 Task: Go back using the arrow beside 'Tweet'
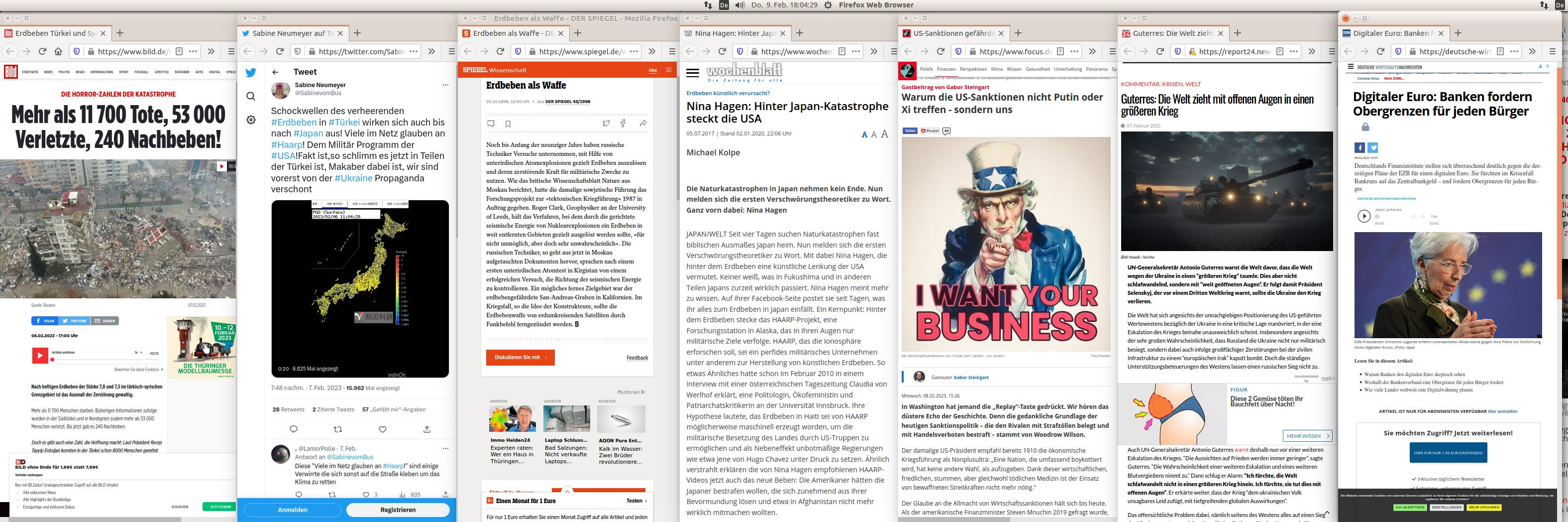click(276, 72)
